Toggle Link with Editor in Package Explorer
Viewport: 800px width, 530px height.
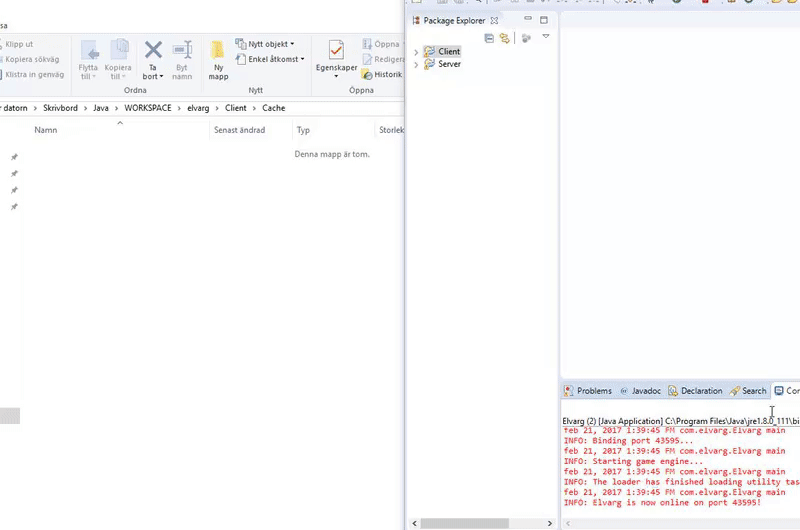pos(505,38)
